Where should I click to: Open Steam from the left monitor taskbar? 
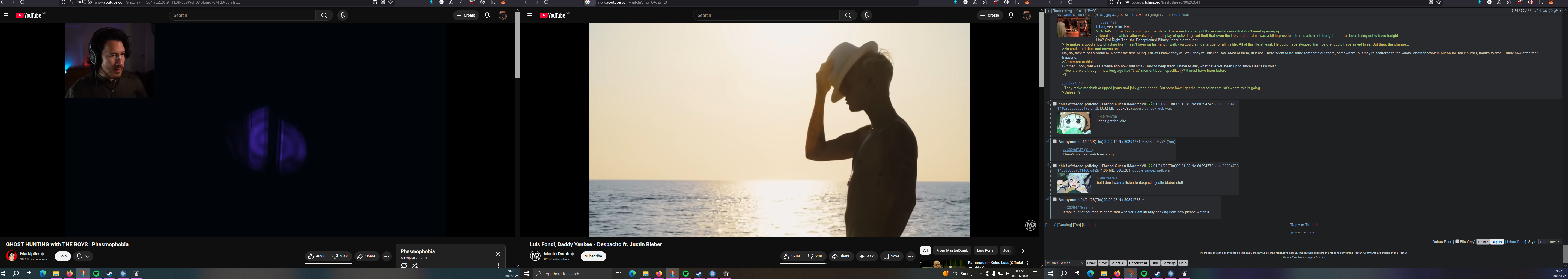pyautogui.click(x=110, y=274)
